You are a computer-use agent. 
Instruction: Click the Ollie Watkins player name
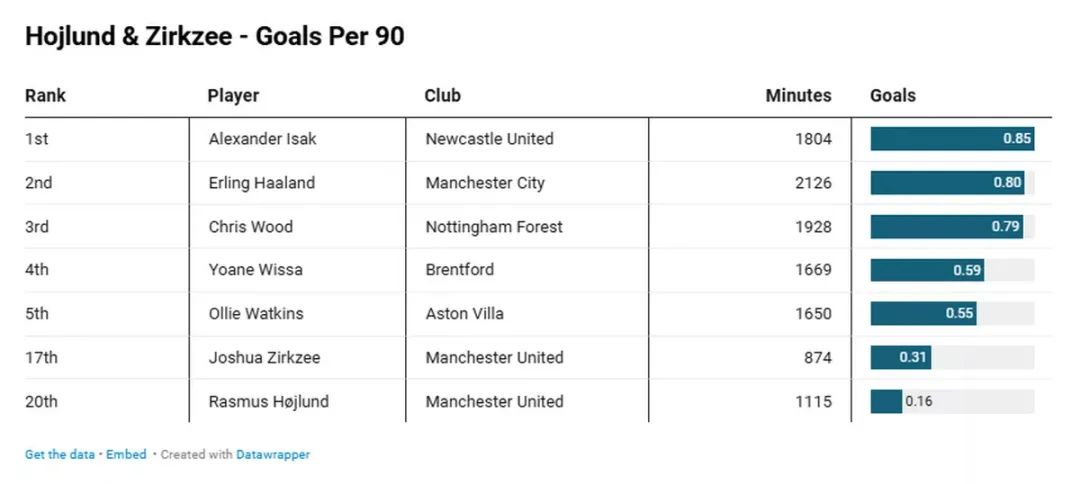(x=256, y=314)
